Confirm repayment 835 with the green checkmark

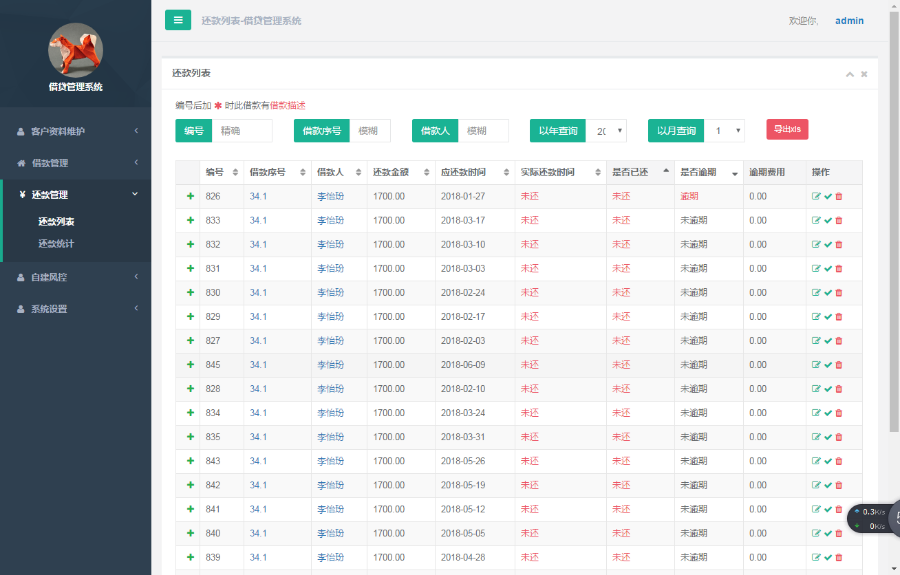(828, 437)
